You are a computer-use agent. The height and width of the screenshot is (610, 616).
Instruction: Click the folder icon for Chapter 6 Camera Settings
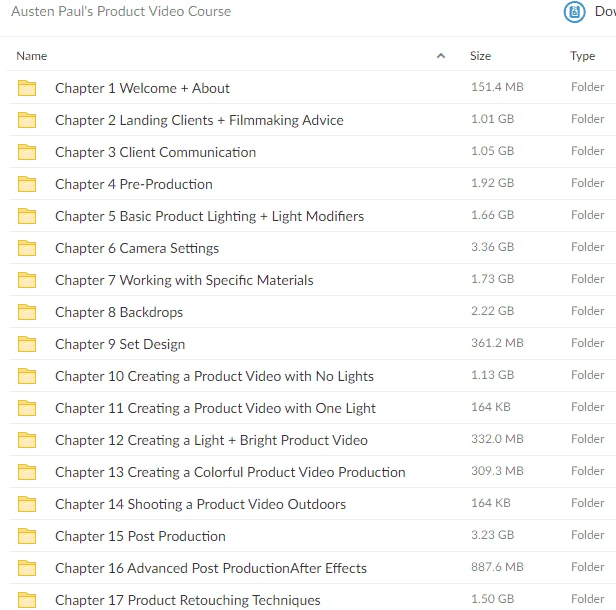[x=27, y=248]
